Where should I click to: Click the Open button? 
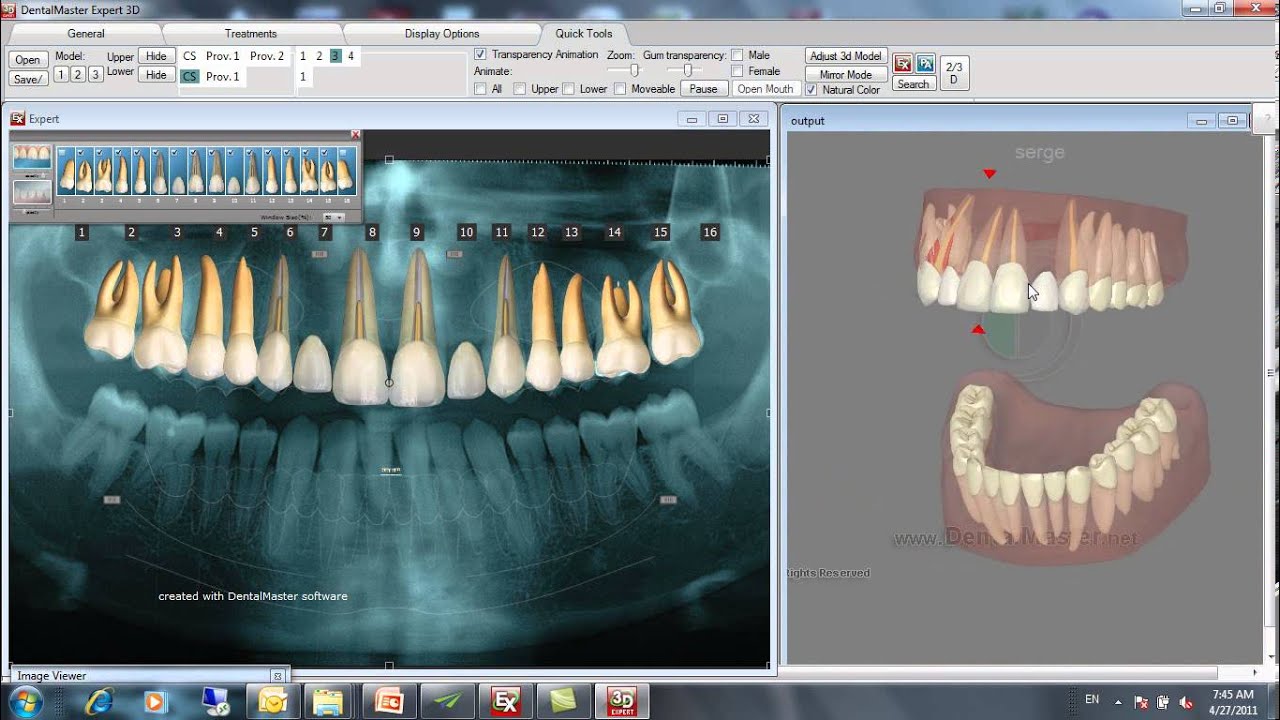click(28, 60)
